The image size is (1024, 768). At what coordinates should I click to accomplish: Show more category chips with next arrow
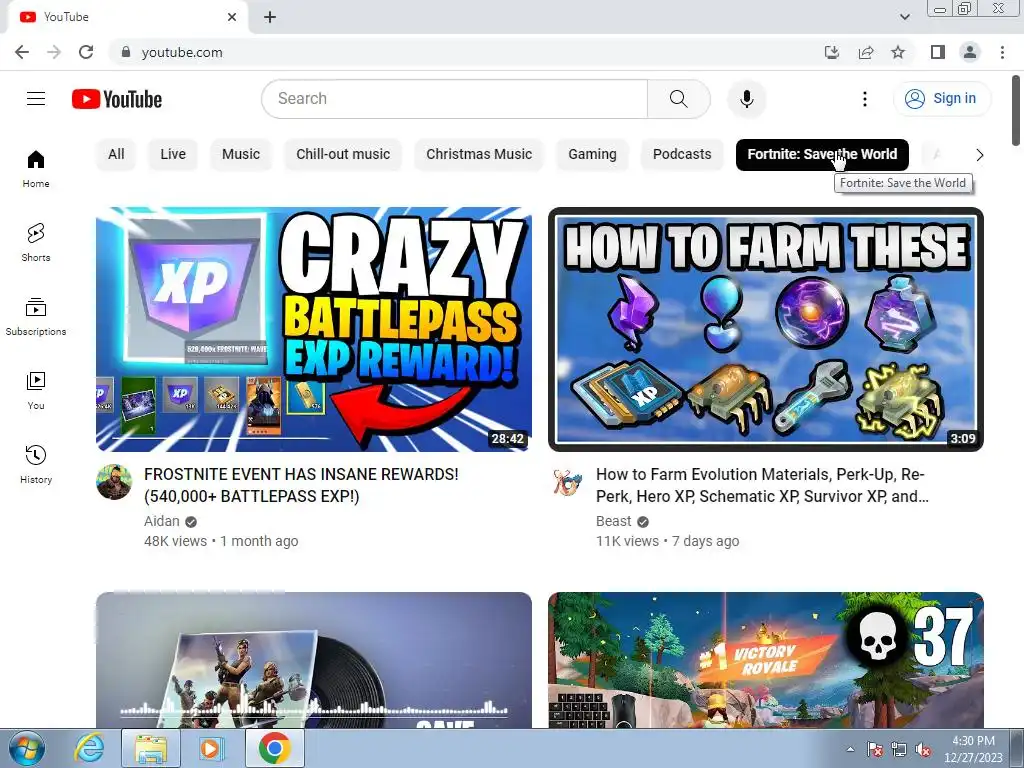[x=979, y=155]
